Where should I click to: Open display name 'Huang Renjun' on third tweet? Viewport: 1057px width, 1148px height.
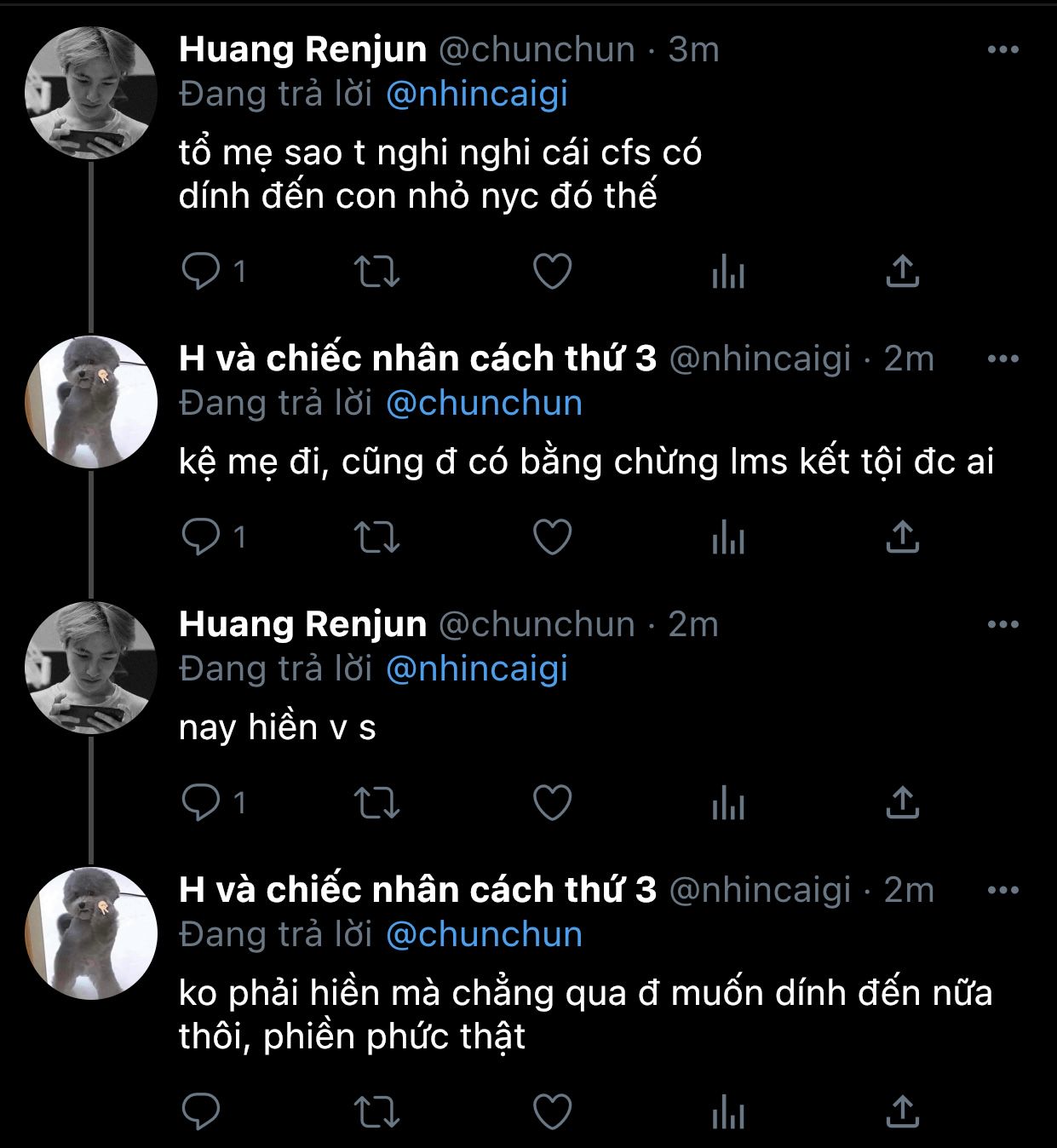(x=302, y=624)
